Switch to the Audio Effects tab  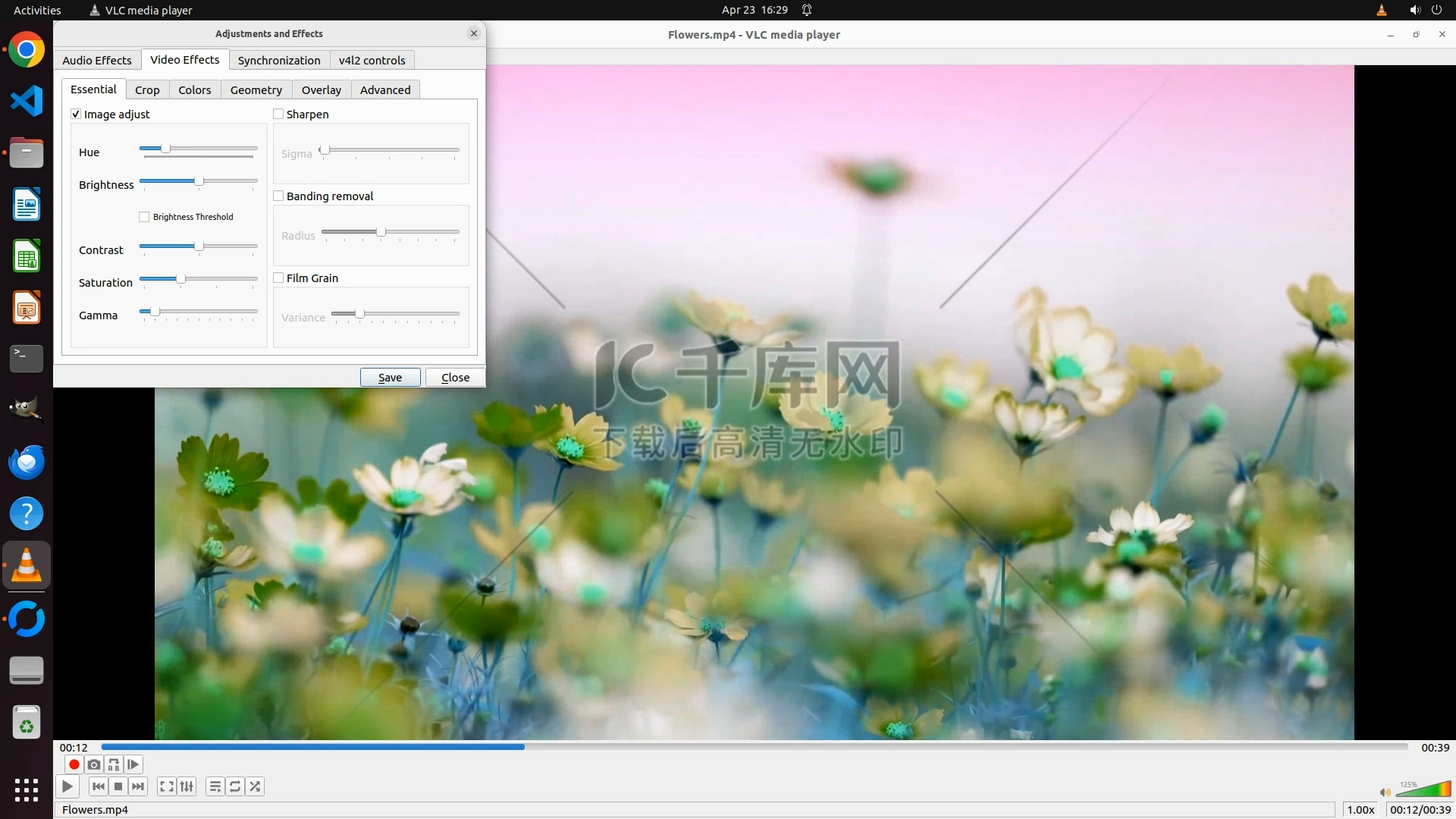pos(97,61)
